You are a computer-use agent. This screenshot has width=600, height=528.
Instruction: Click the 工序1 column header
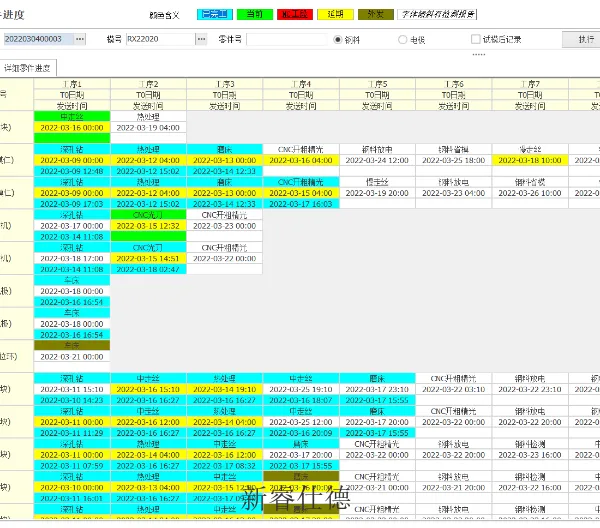click(x=72, y=84)
